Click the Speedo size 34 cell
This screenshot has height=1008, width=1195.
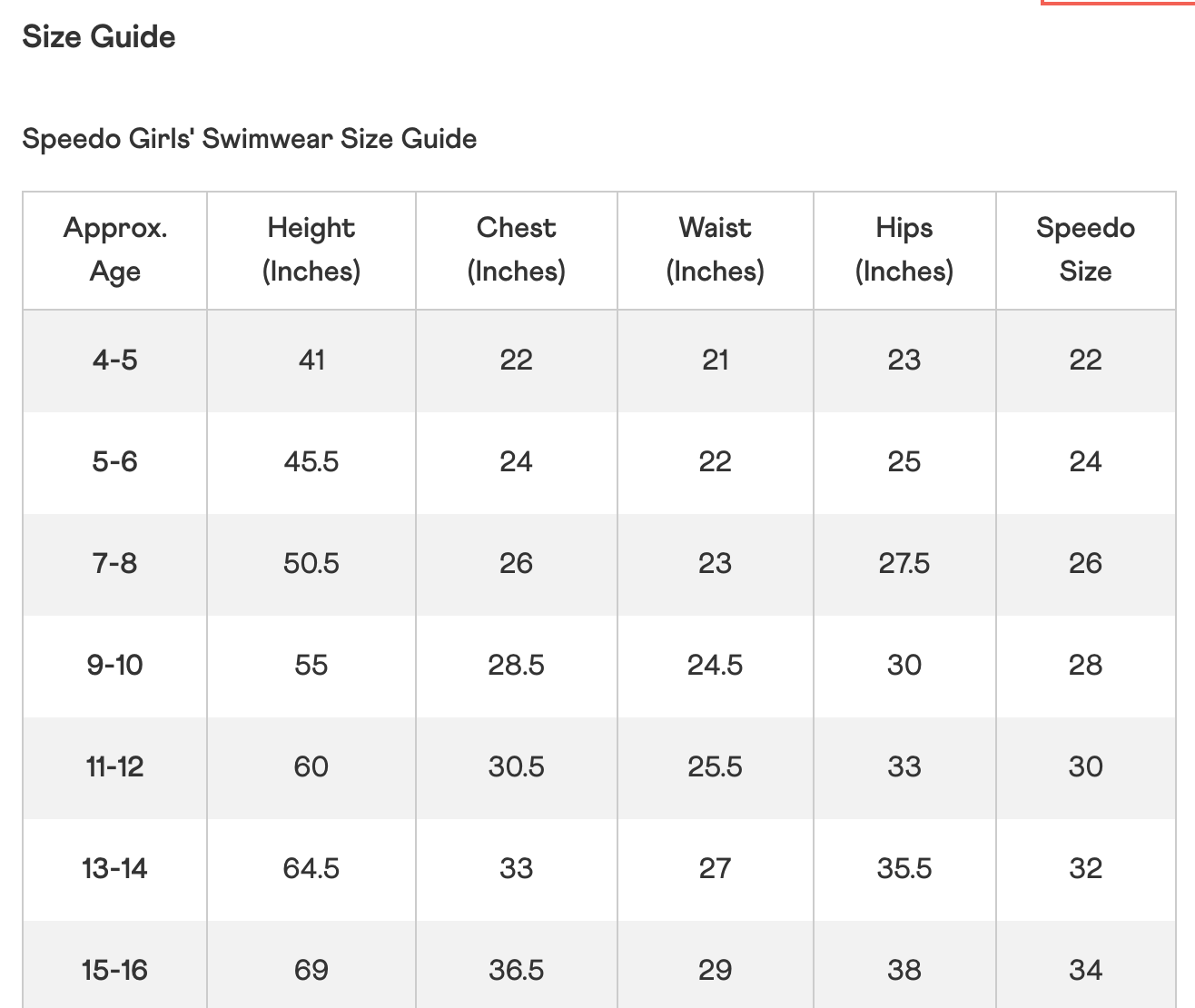1086,966
